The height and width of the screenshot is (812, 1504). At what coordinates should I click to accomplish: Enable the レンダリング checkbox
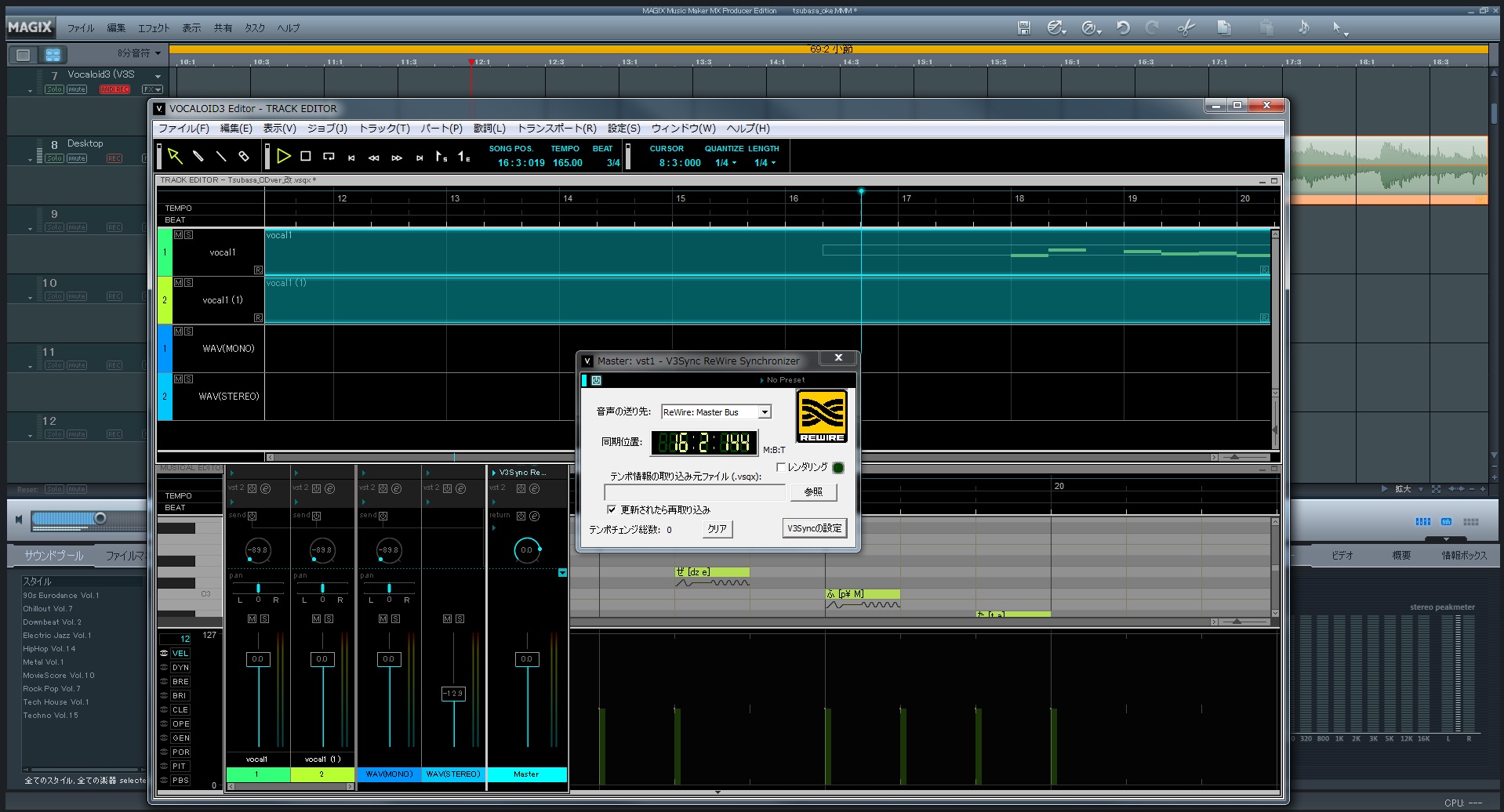pos(781,467)
